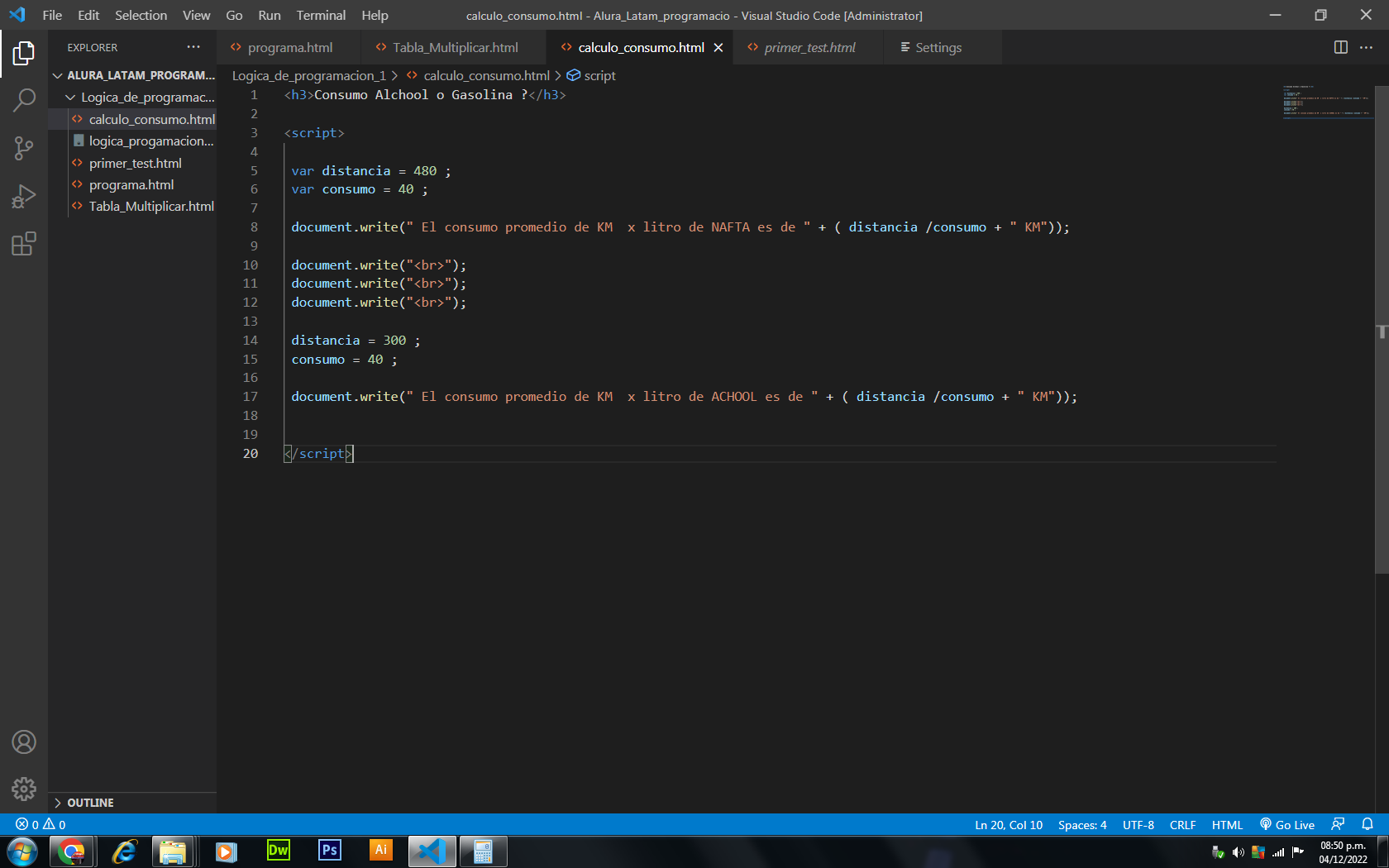1389x868 pixels.
Task: Launch Dreamweaver from taskbar
Action: (x=279, y=850)
